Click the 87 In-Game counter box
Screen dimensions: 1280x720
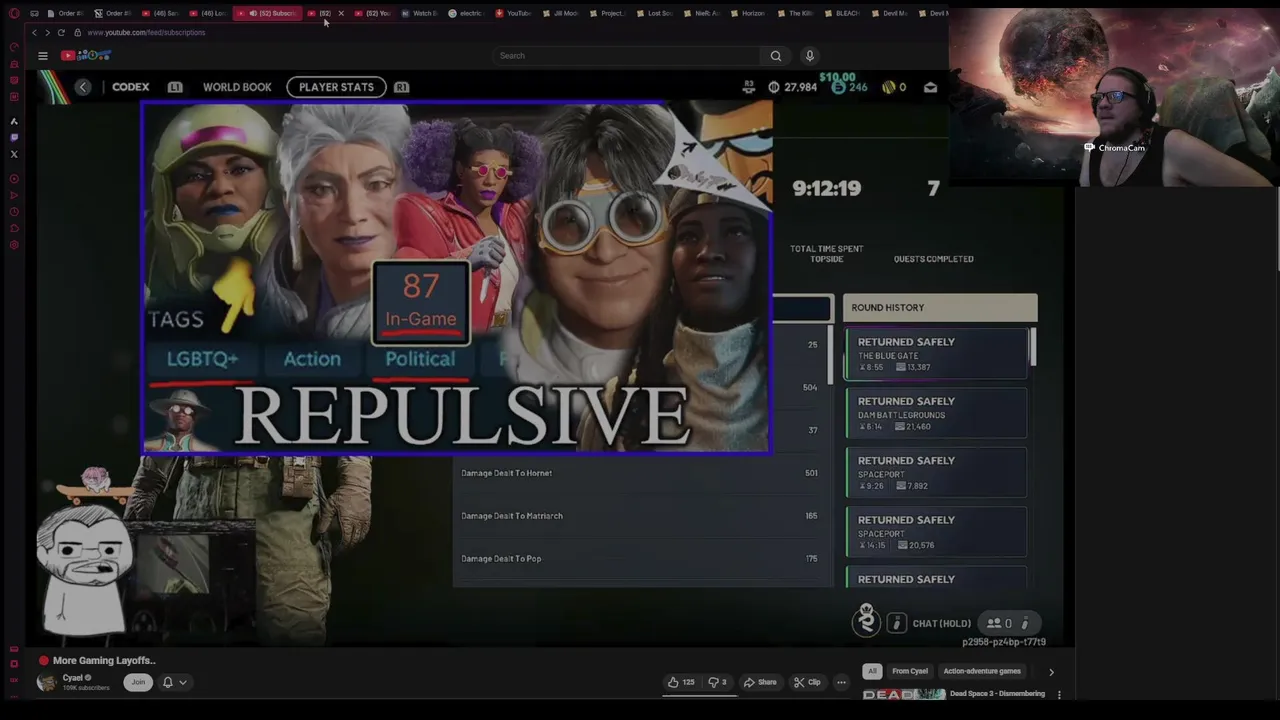click(421, 303)
